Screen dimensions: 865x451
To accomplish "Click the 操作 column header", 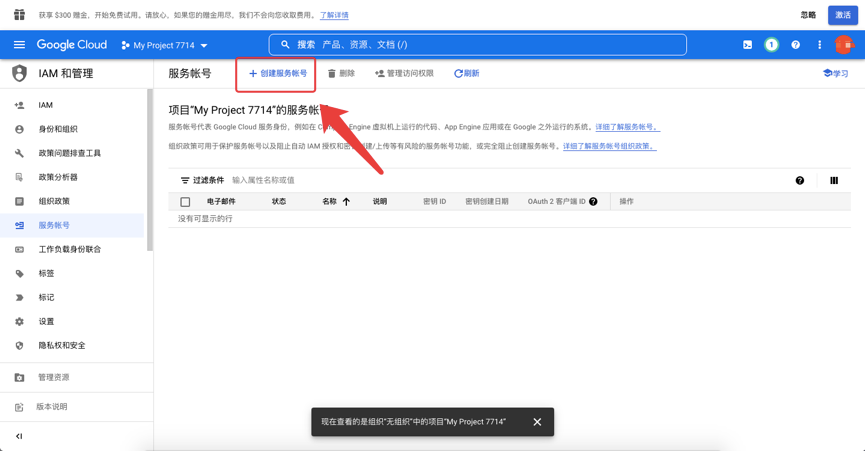I will [627, 201].
